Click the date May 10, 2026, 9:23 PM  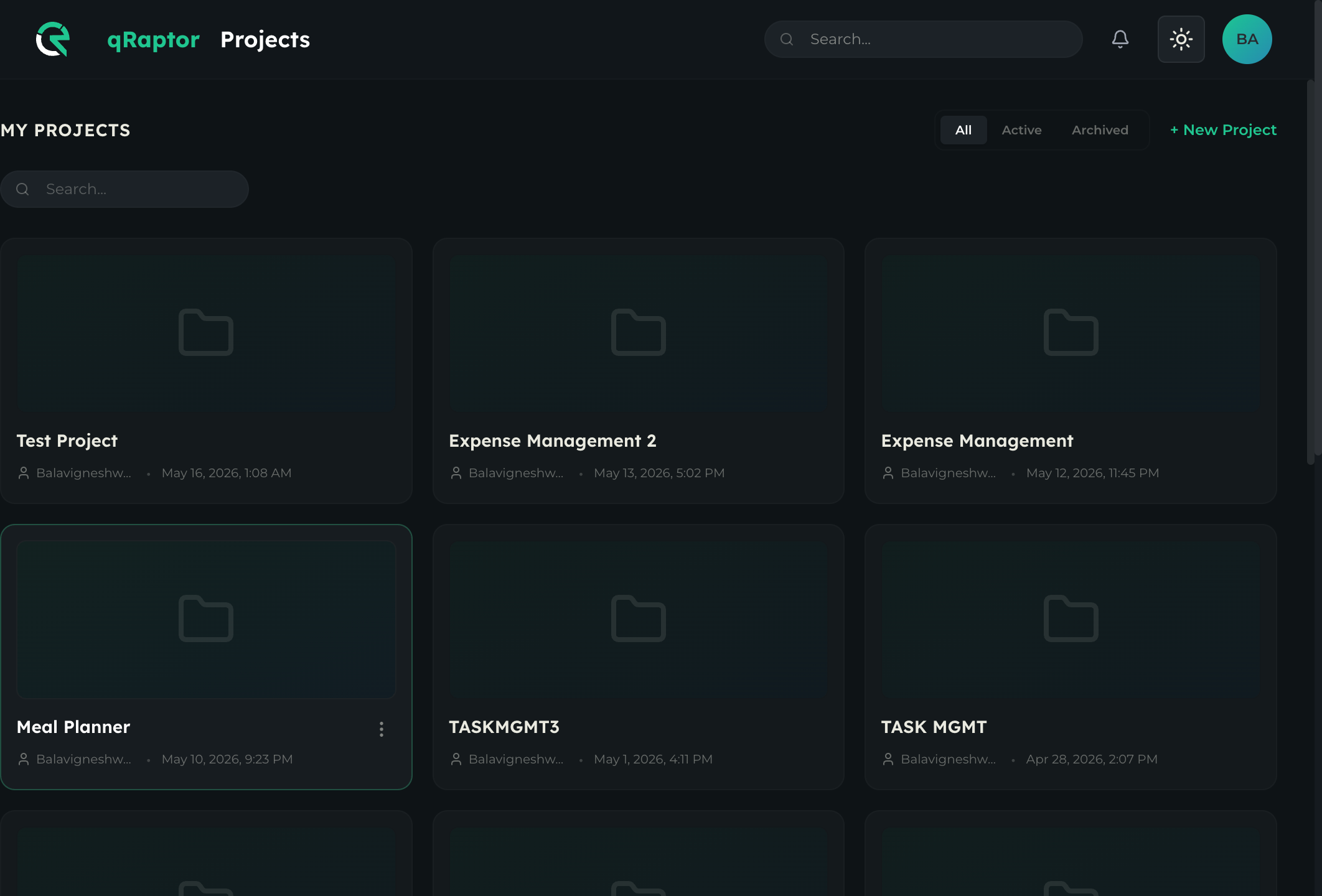tap(227, 759)
